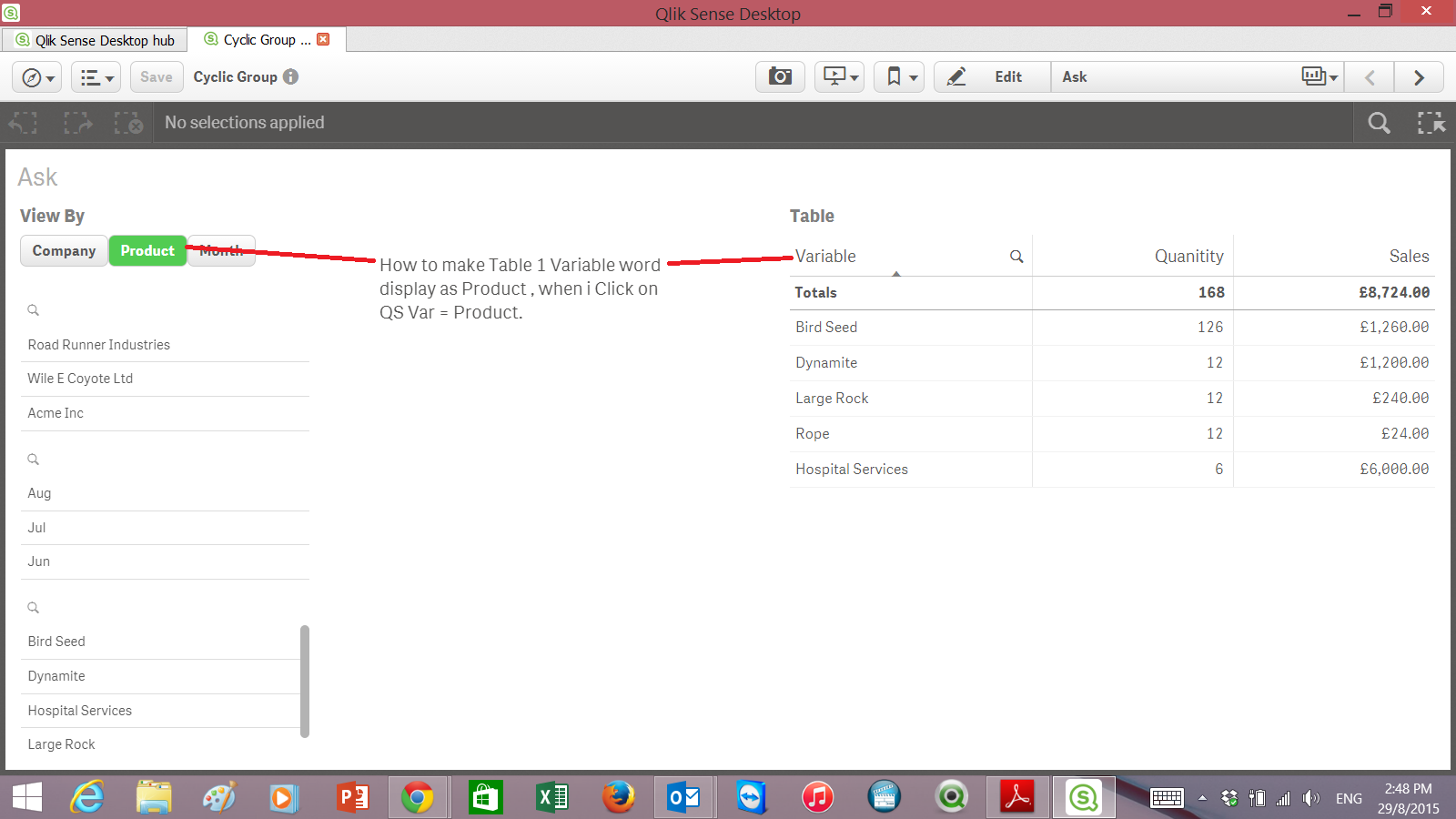Click the Dynamite row in the table
Viewport: 1456px width, 819px height.
1112,363
